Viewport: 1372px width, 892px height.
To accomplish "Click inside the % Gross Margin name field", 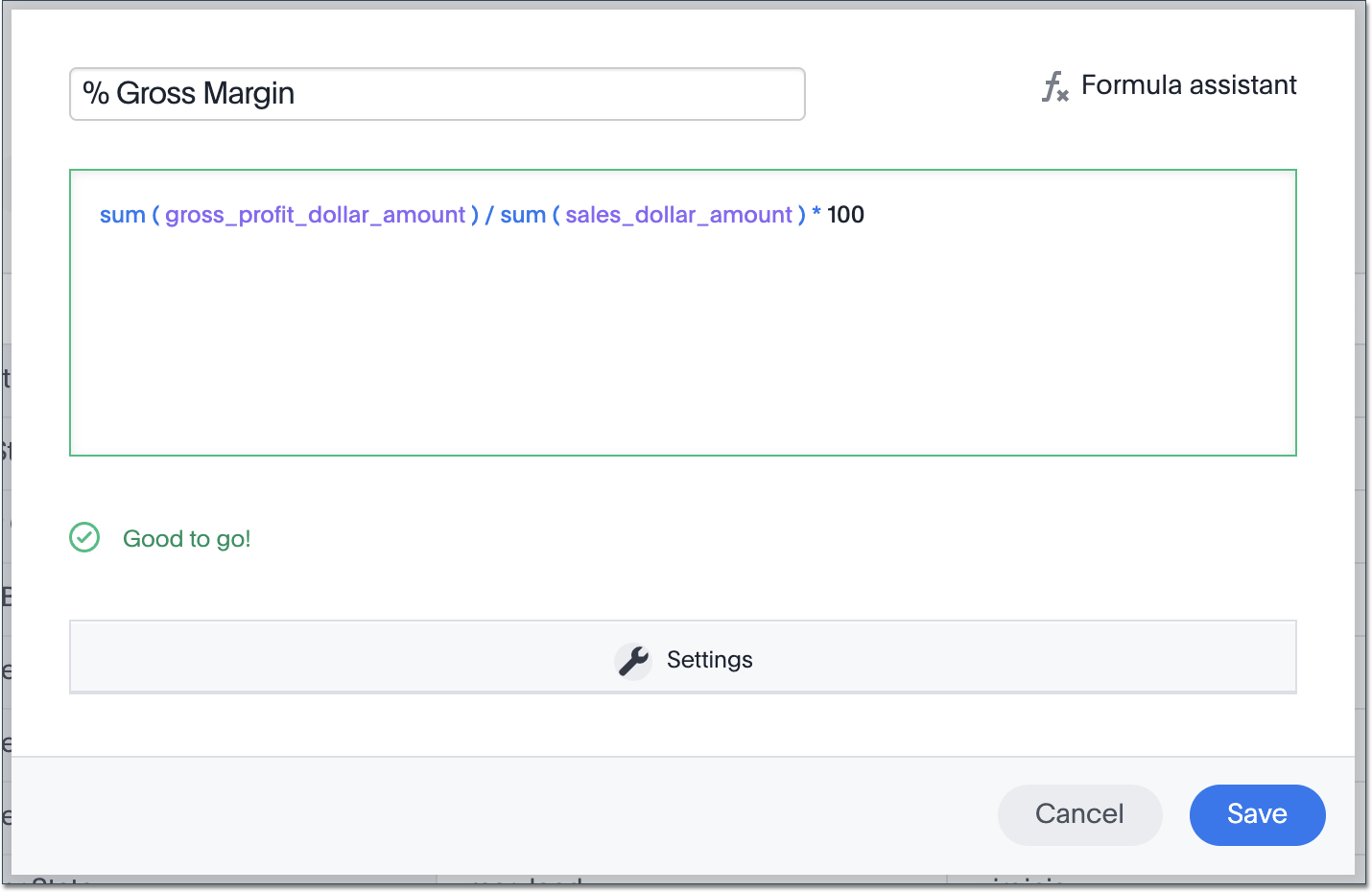I will tap(437, 93).
